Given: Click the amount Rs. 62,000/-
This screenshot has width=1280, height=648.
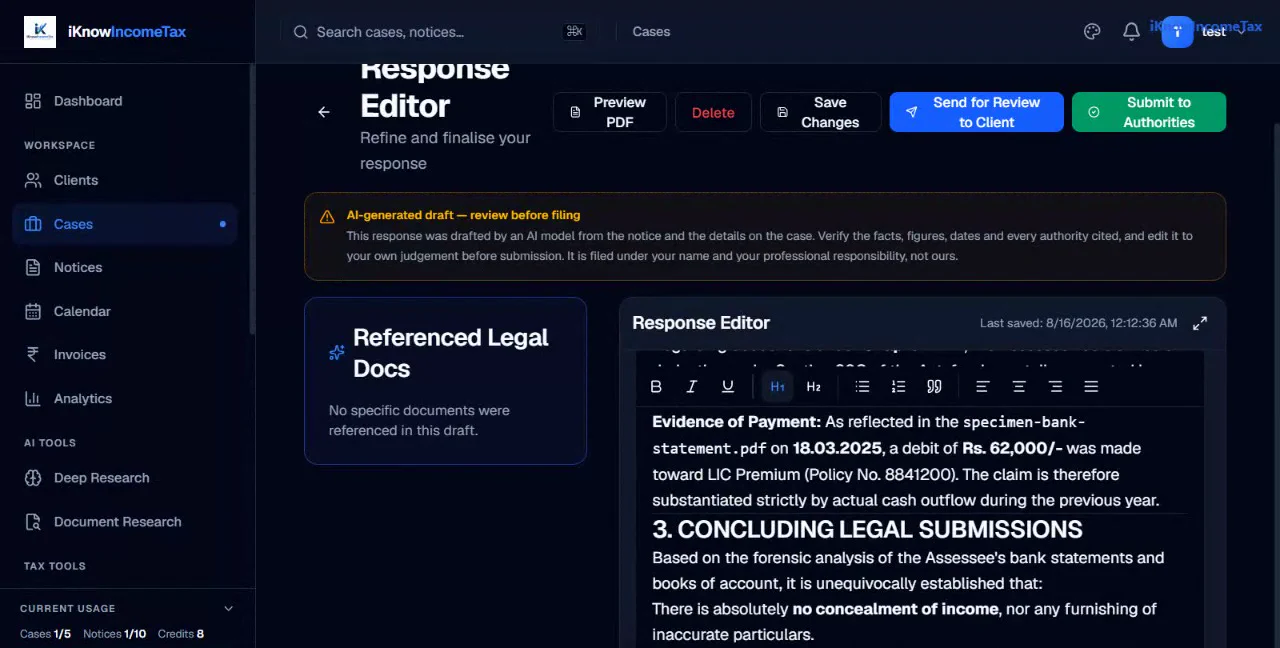Looking at the screenshot, I should (1012, 448).
